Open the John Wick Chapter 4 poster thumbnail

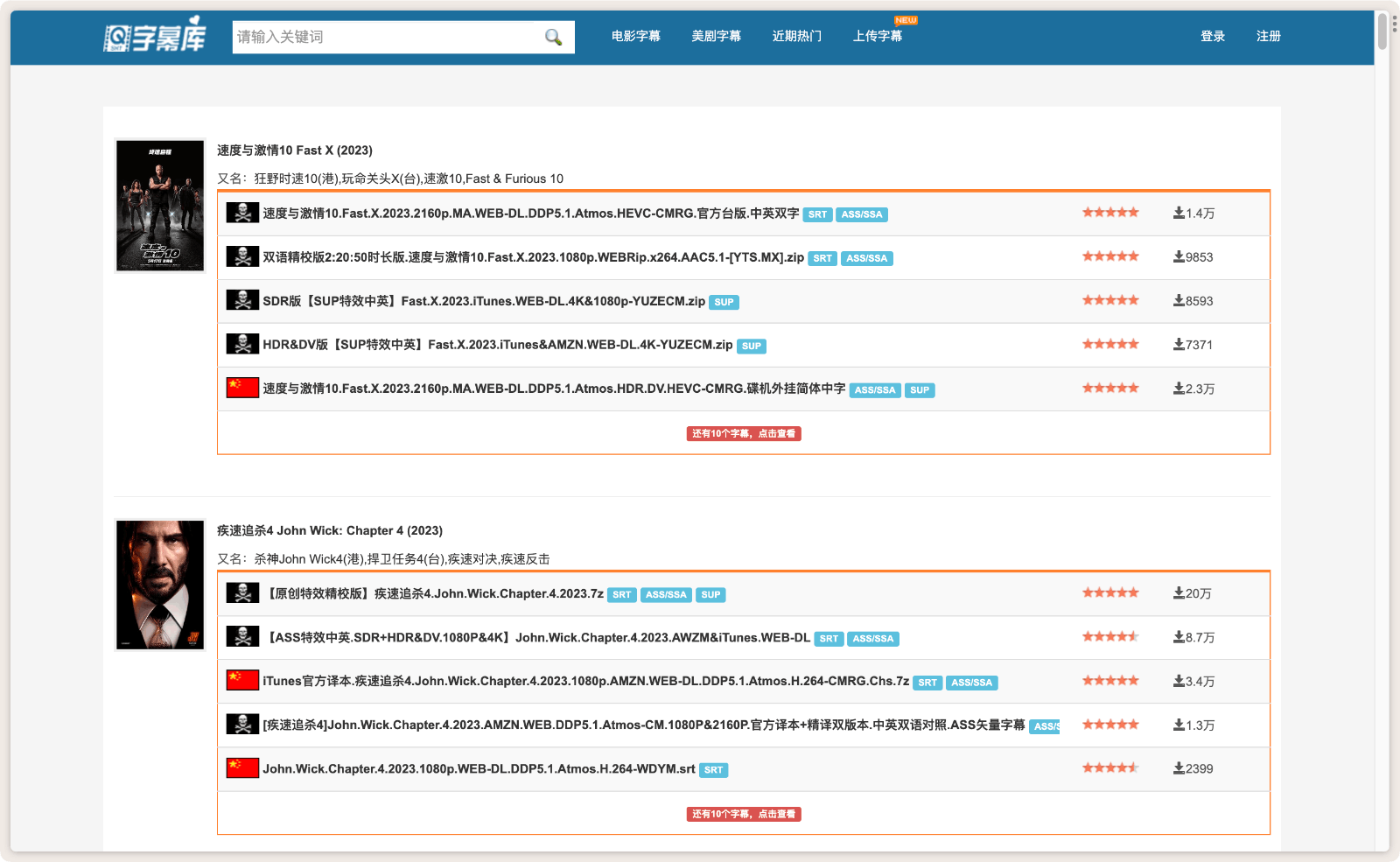pyautogui.click(x=160, y=585)
